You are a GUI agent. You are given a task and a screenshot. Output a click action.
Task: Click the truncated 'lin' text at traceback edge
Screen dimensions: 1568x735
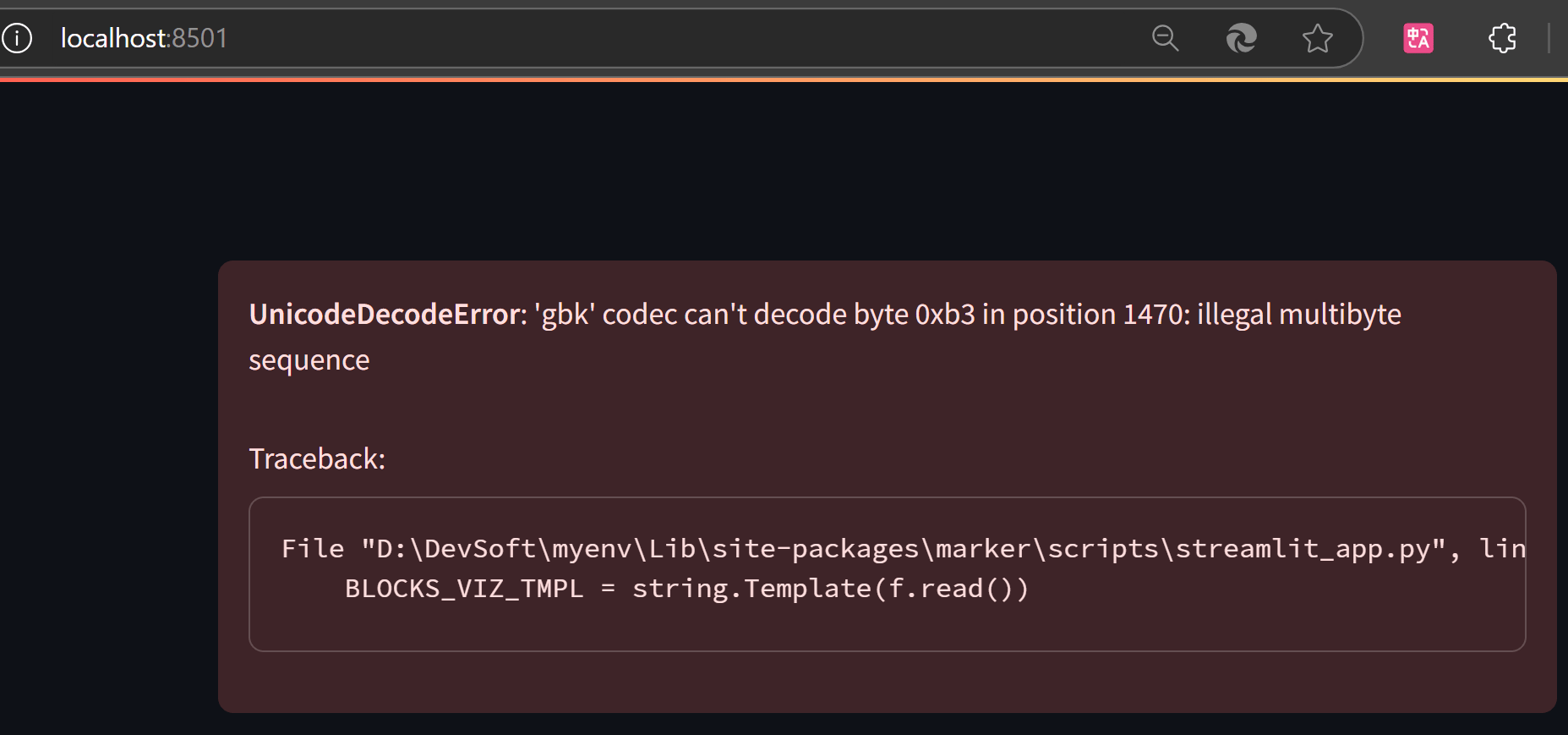click(1503, 549)
